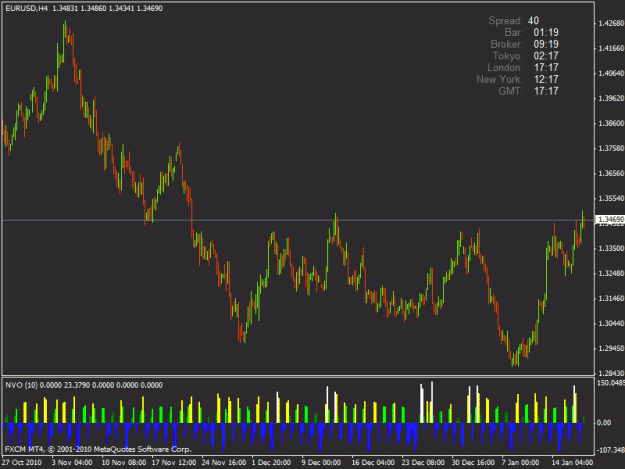Screen dimensions: 625x469
Task: Click the 1 Dec 20:00 time label
Action: tap(271, 462)
